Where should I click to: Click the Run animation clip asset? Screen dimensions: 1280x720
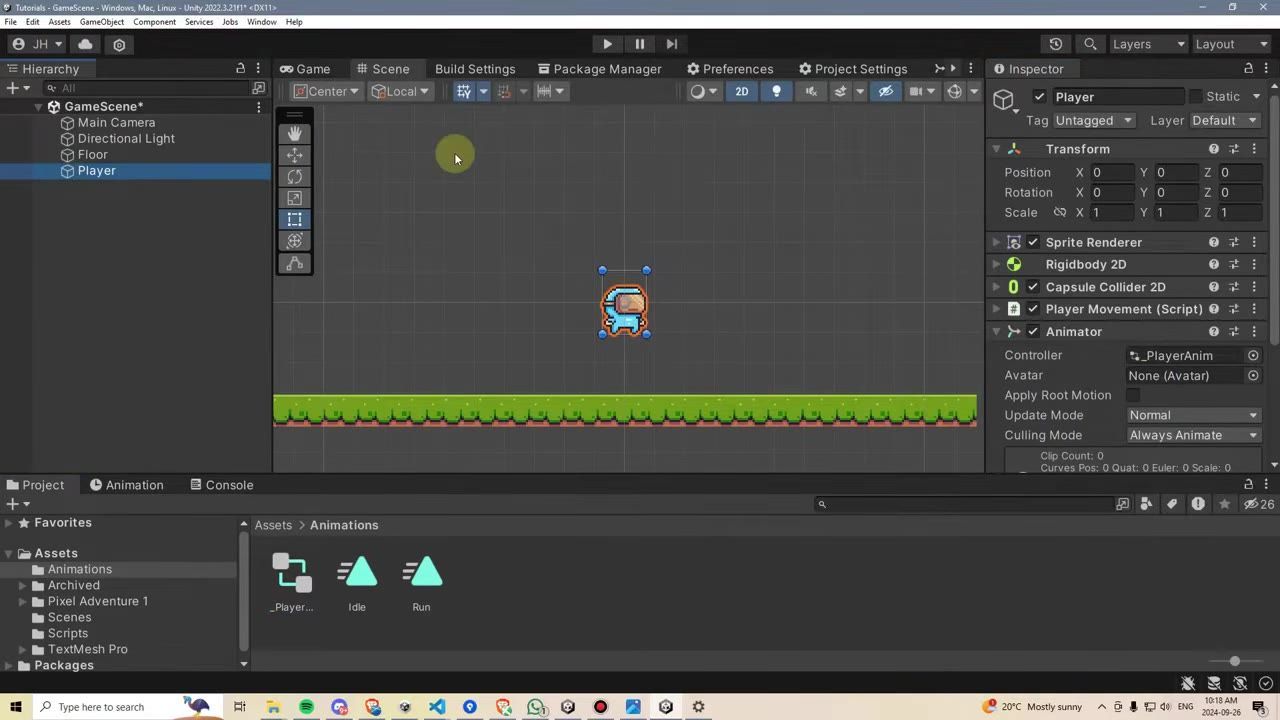pos(421,583)
